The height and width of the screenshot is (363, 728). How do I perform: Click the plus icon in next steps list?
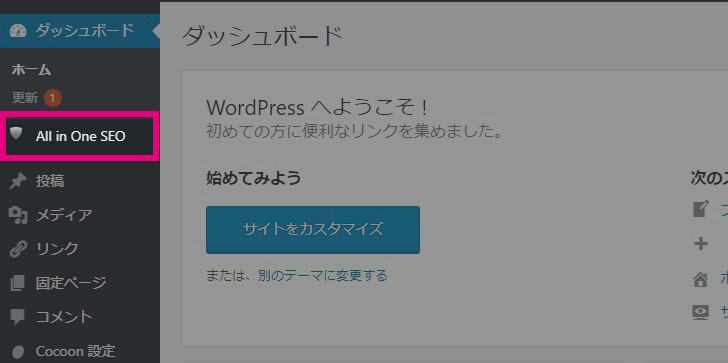click(x=701, y=244)
